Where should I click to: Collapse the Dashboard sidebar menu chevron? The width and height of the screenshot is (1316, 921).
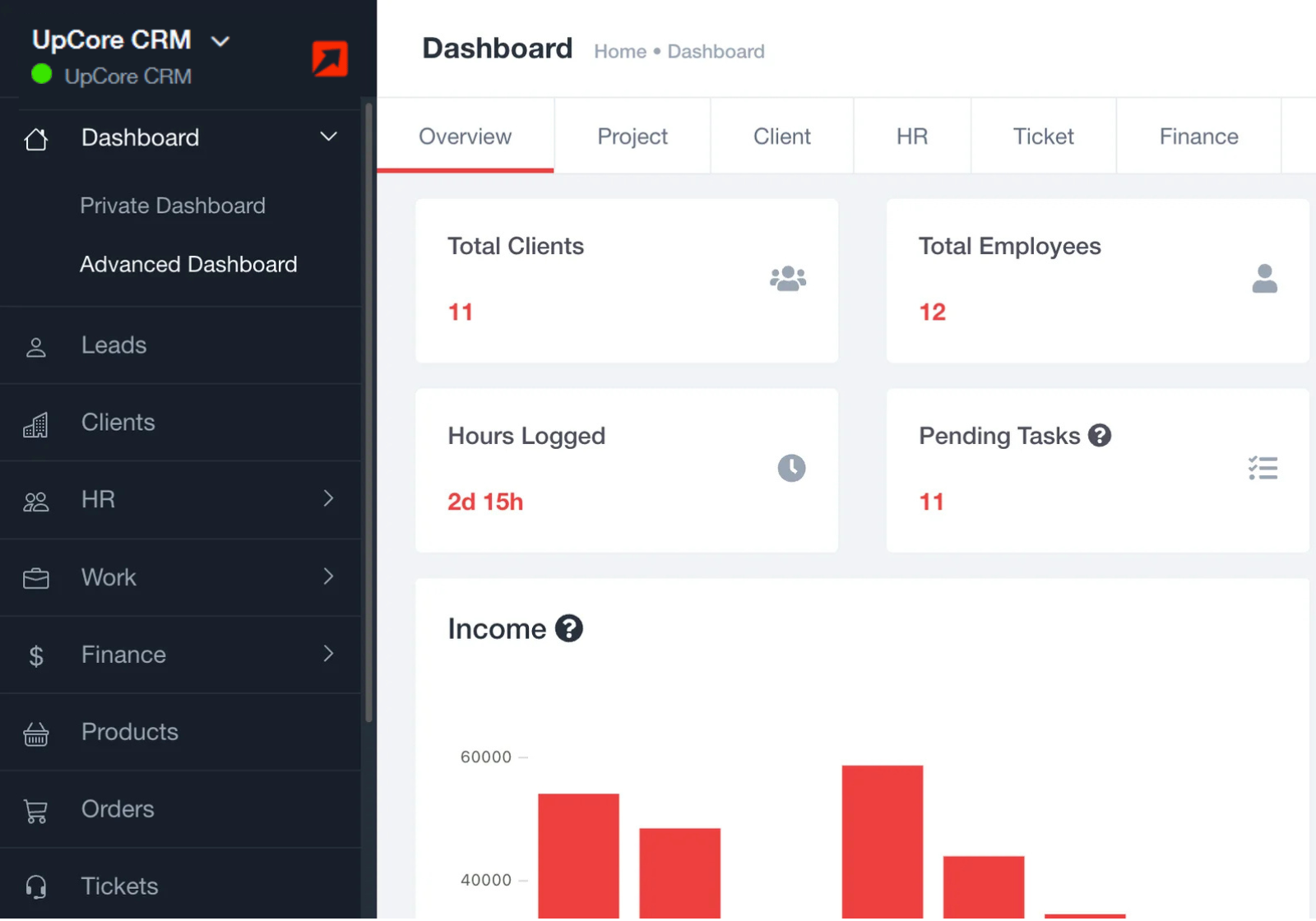pos(328,137)
